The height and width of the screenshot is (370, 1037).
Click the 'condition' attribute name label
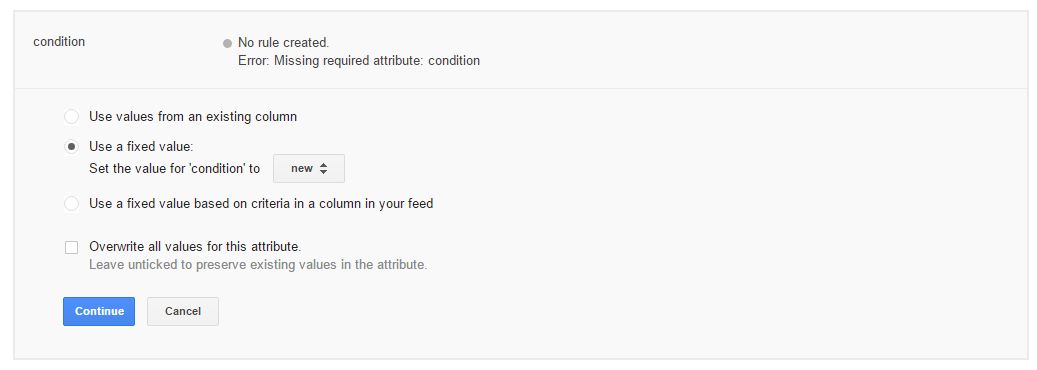pyautogui.click(x=59, y=42)
